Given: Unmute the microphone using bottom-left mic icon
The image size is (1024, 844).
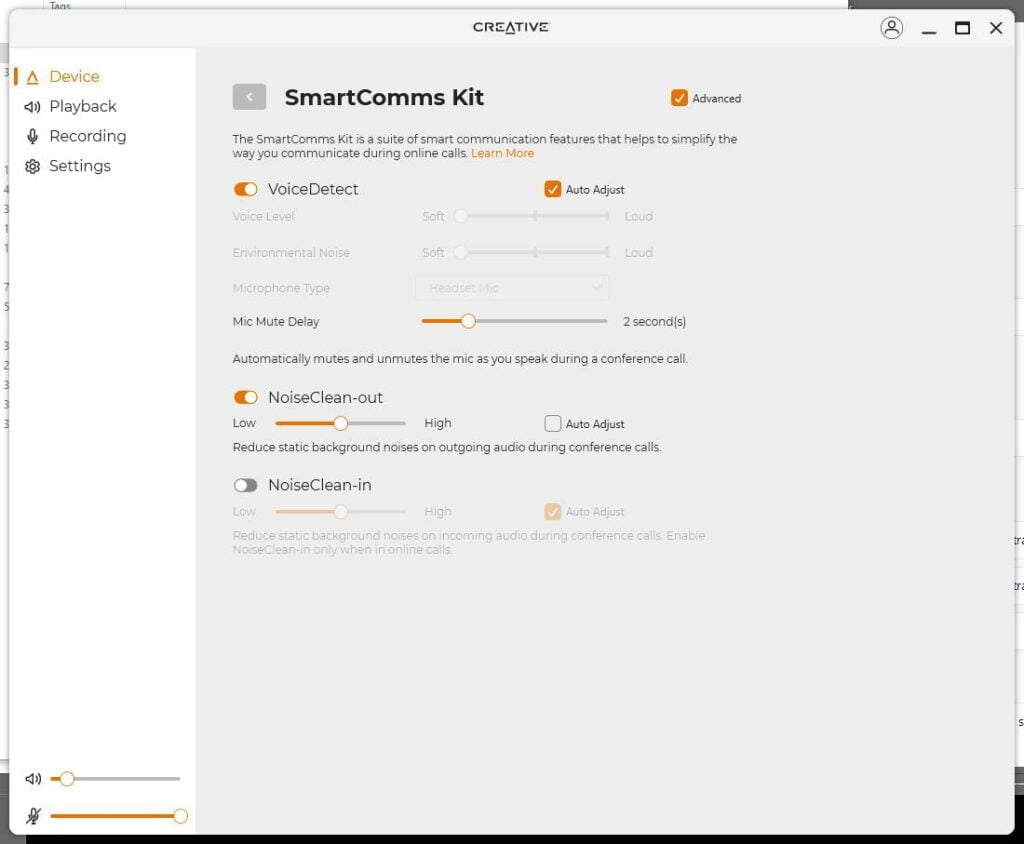Looking at the screenshot, I should click(x=33, y=816).
